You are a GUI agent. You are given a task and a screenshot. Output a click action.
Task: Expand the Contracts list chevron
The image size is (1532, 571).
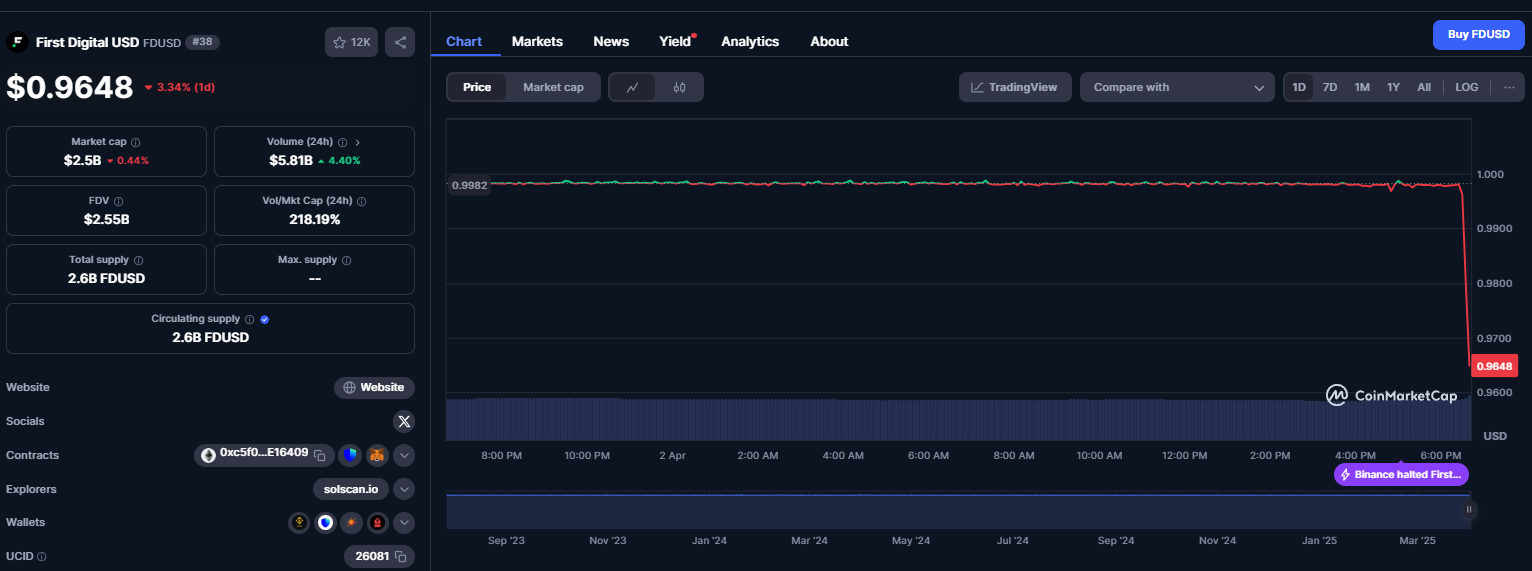404,455
